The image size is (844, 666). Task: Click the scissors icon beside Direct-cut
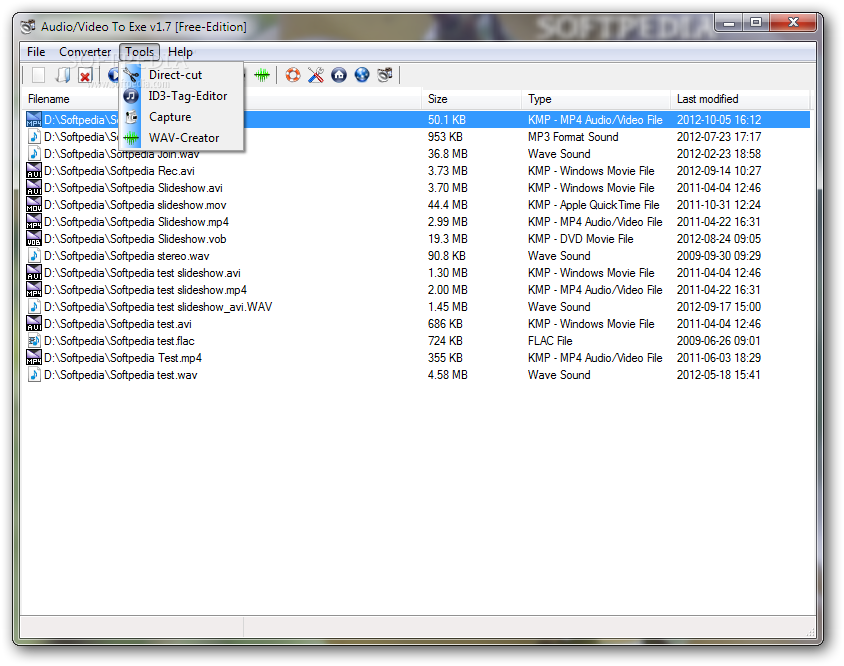tap(131, 75)
